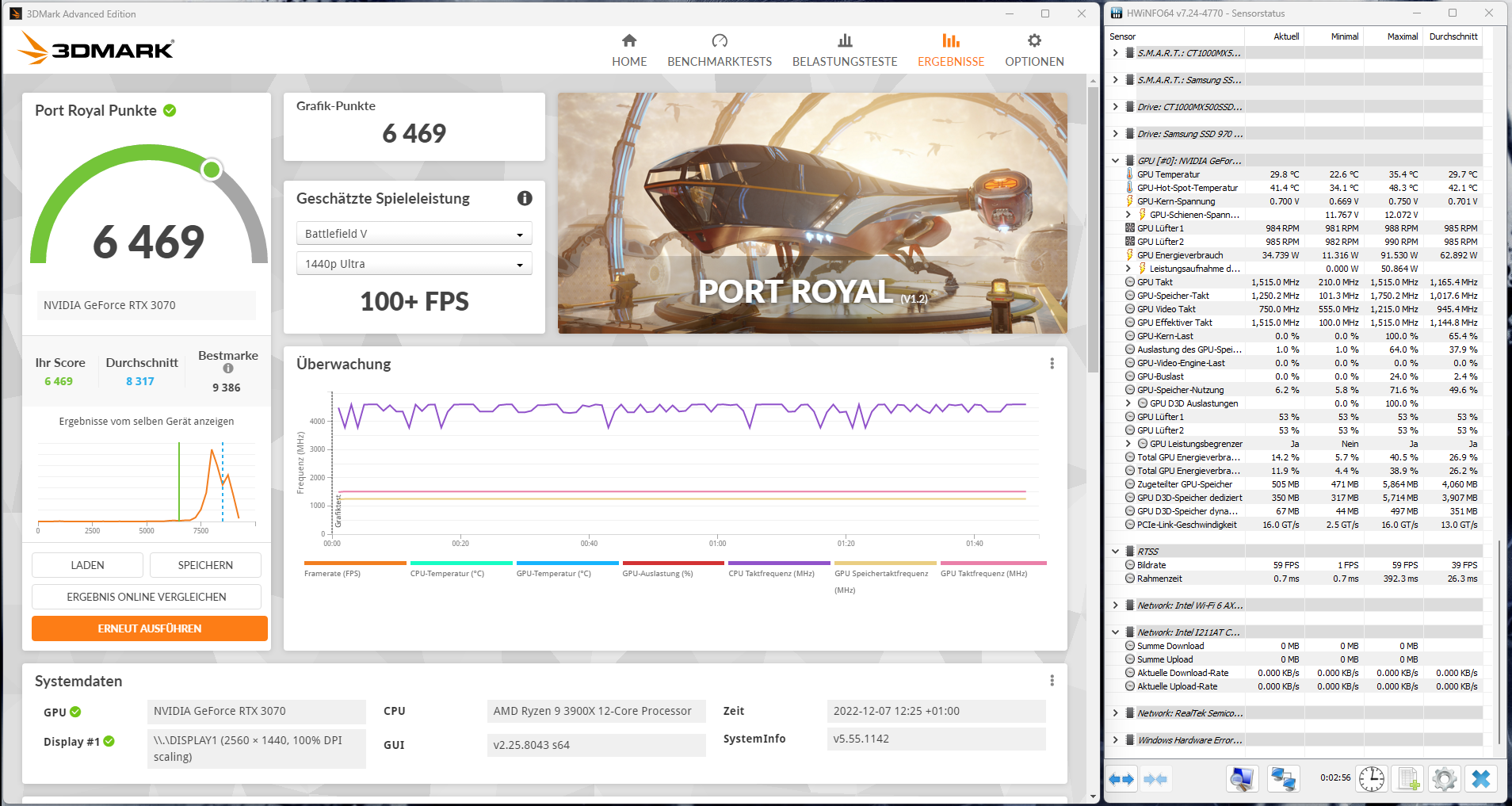Expand the Drive: Samsung SSD 970 group
The height and width of the screenshot is (806, 1512).
point(1116,134)
